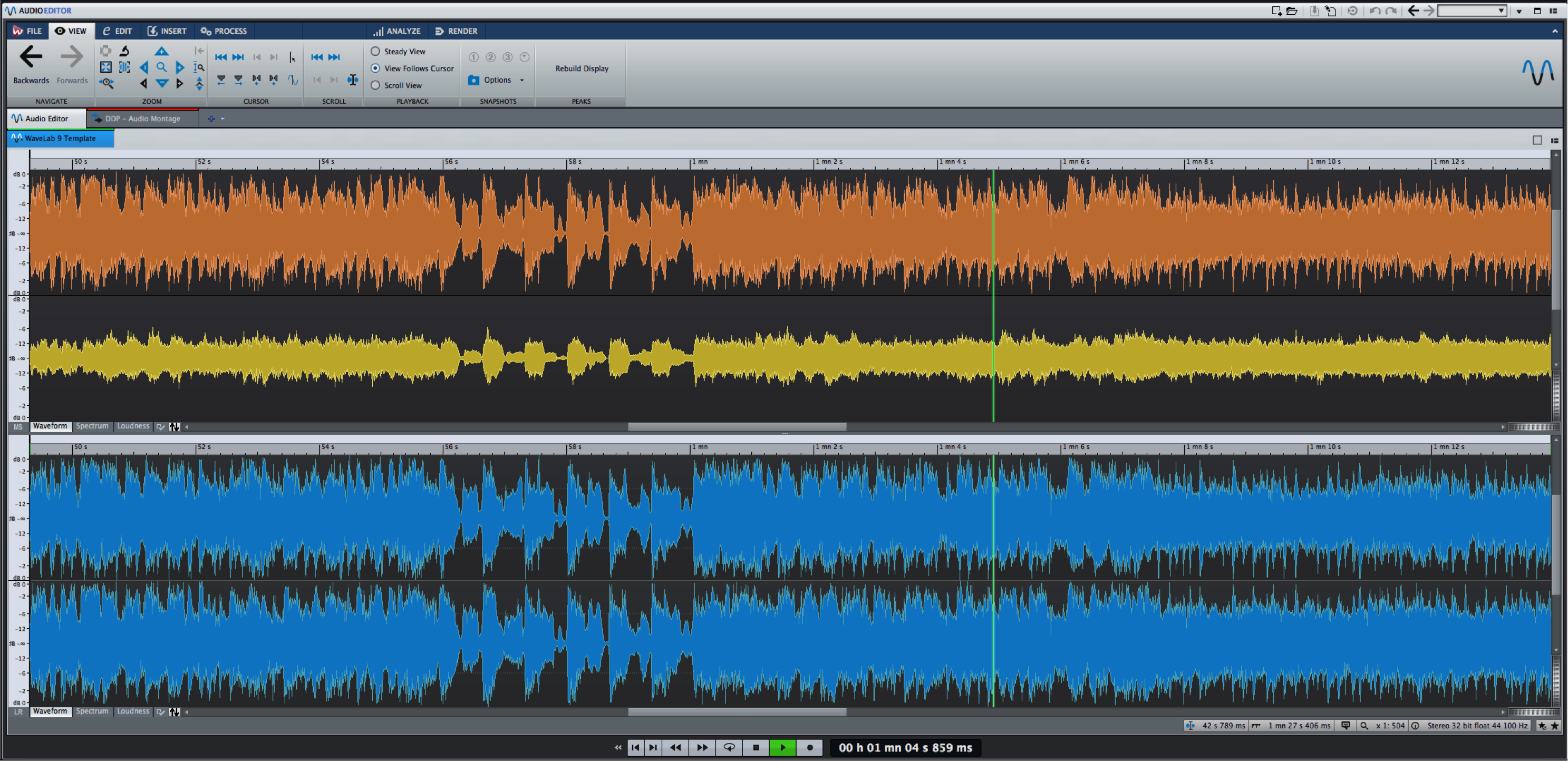Click the Play button in the transport bar

click(x=783, y=748)
